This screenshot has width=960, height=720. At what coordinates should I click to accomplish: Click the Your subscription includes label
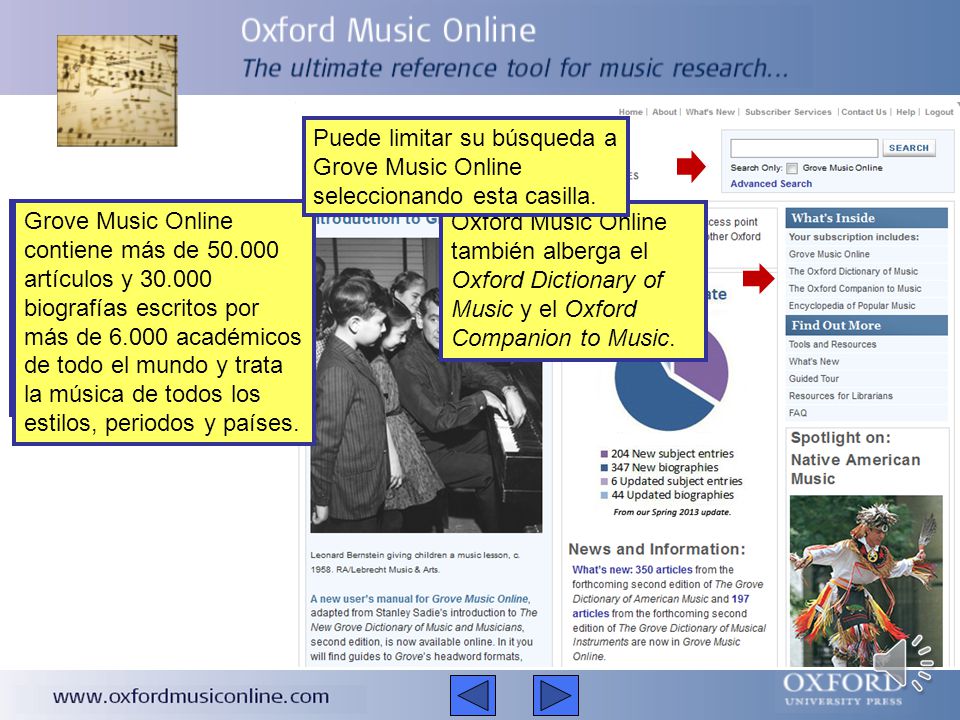[x=853, y=237]
